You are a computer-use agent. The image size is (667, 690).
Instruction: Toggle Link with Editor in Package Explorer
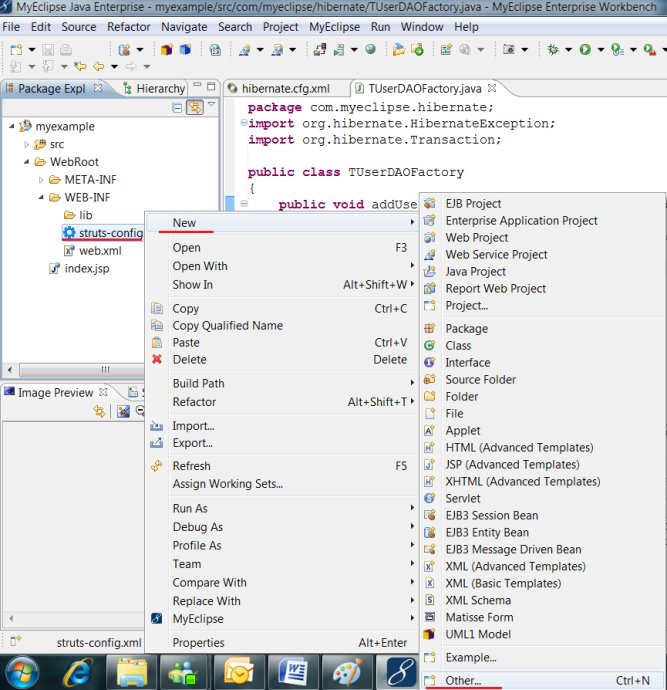(194, 107)
